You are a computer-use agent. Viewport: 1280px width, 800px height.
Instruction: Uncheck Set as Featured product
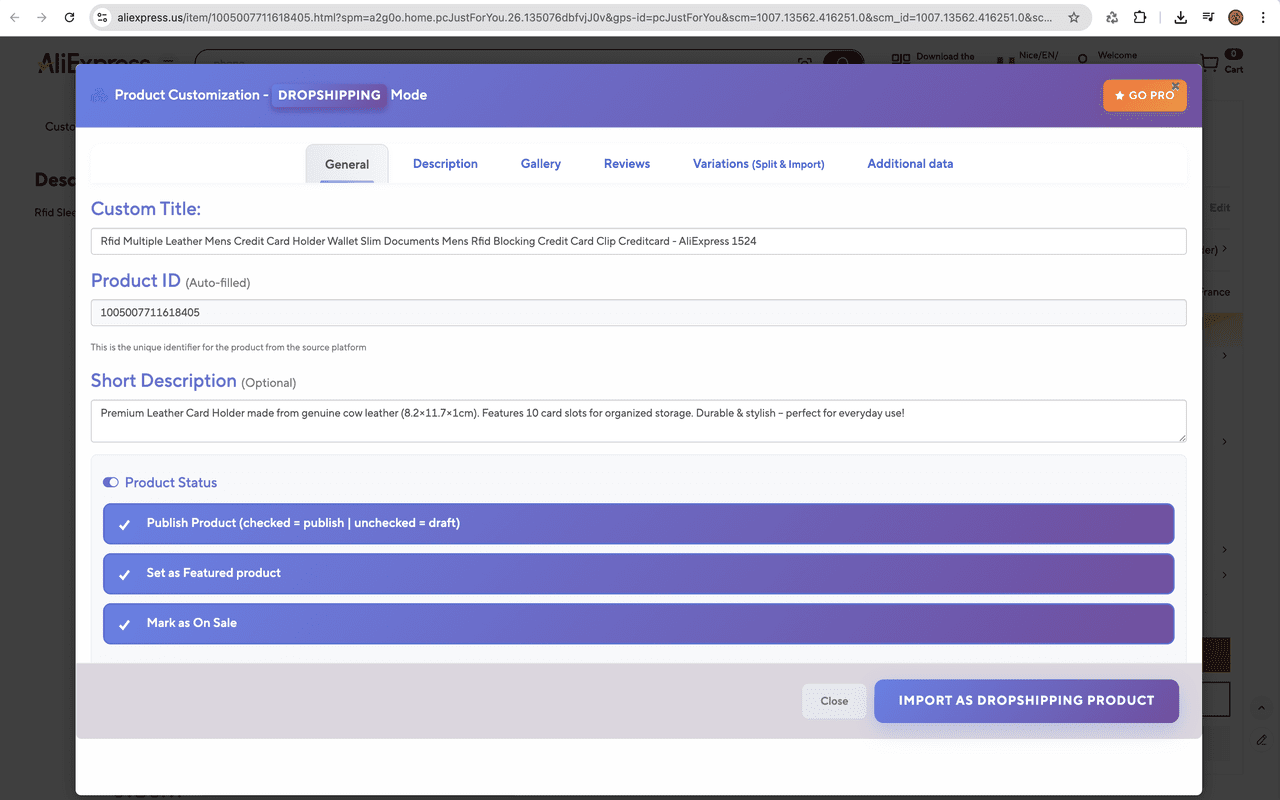[124, 574]
